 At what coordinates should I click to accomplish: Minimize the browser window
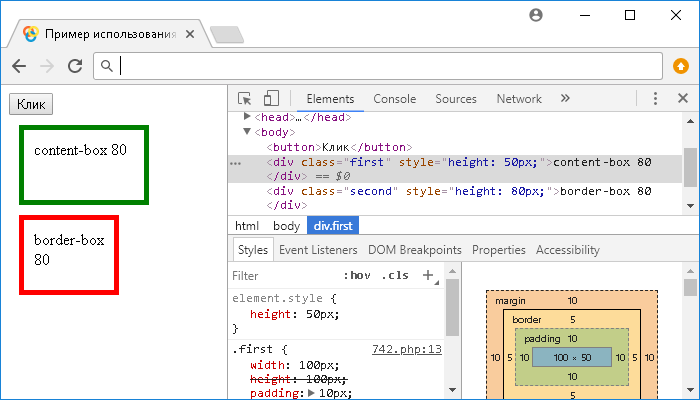[585, 15]
